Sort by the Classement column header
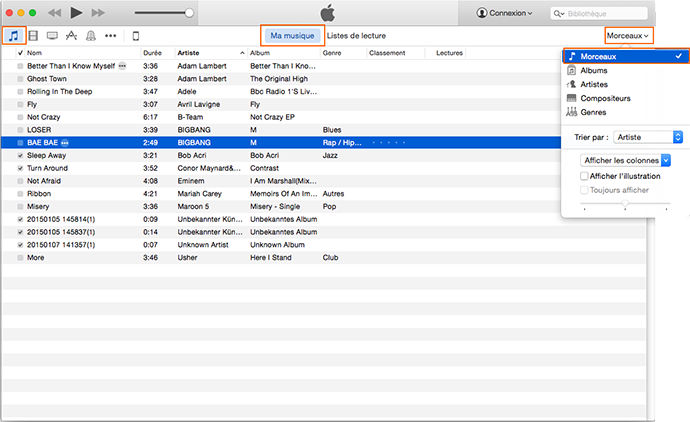Image resolution: width=690 pixels, height=422 pixels. [387, 53]
